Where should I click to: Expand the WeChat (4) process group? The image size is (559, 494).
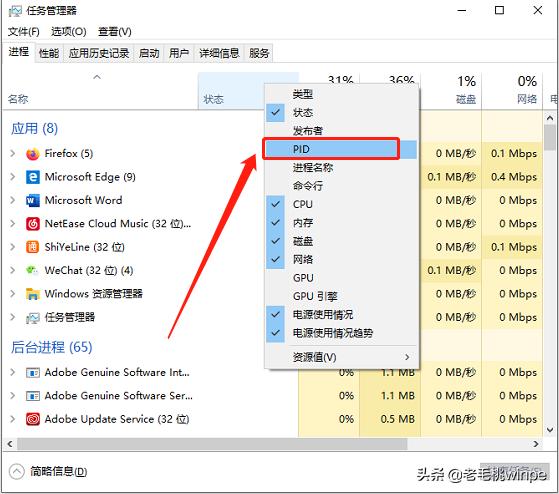coord(13,271)
